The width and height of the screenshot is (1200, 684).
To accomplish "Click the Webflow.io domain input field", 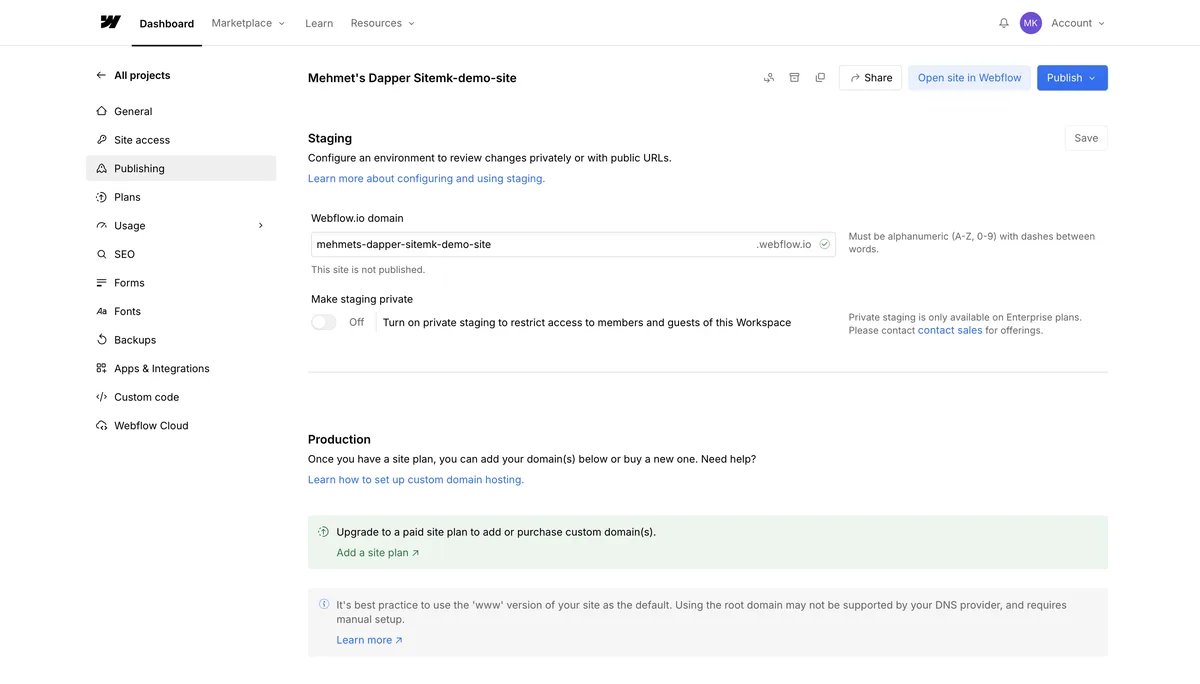I will pyautogui.click(x=573, y=244).
